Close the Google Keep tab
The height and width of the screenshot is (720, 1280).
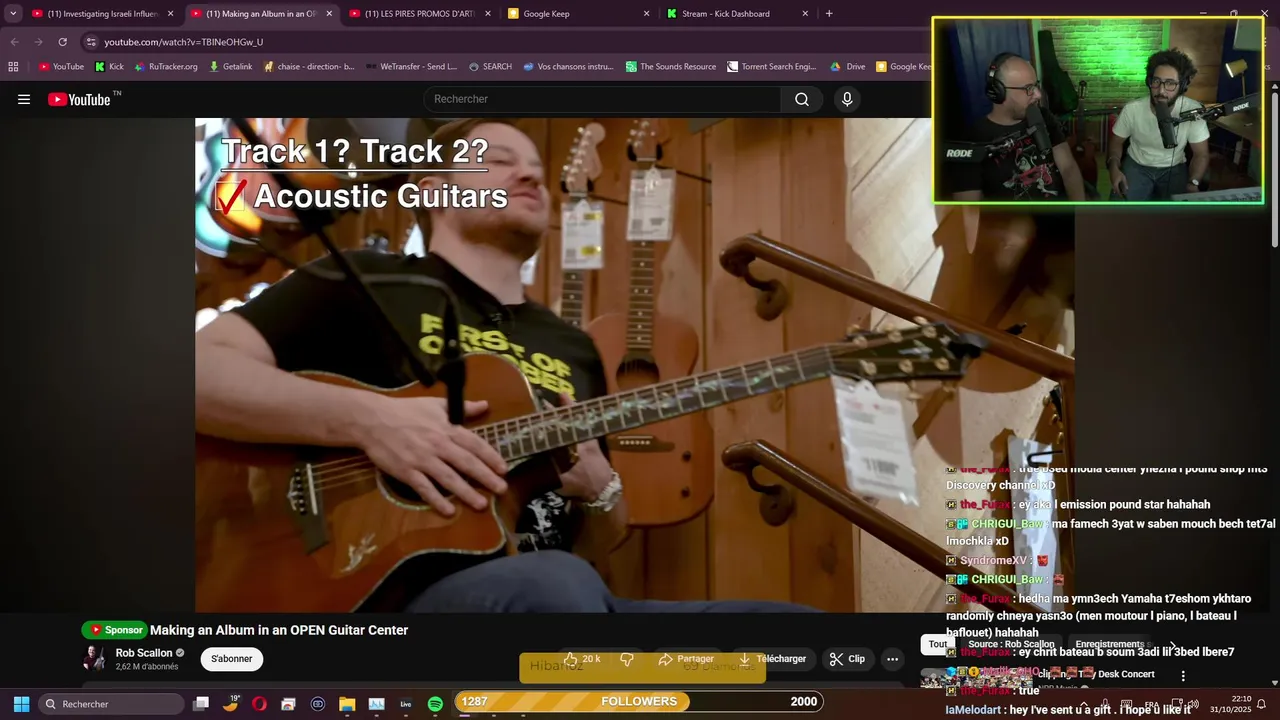click(x=646, y=14)
